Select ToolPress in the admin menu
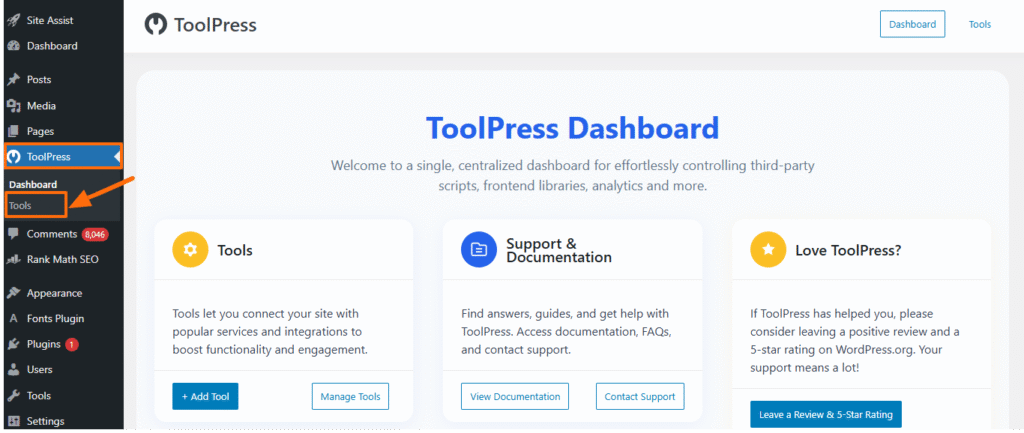1024x433 pixels. coord(63,157)
